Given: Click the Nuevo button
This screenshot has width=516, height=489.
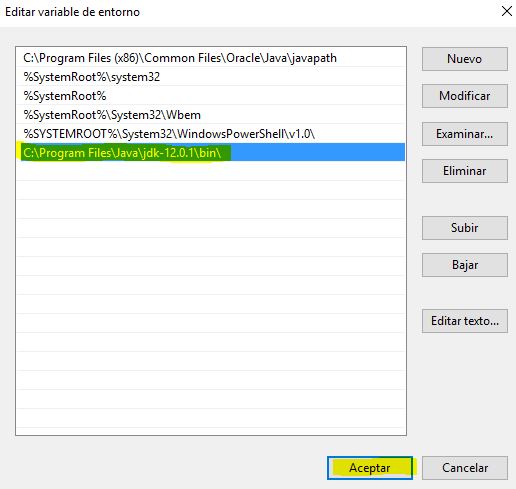Looking at the screenshot, I should pyautogui.click(x=465, y=59).
